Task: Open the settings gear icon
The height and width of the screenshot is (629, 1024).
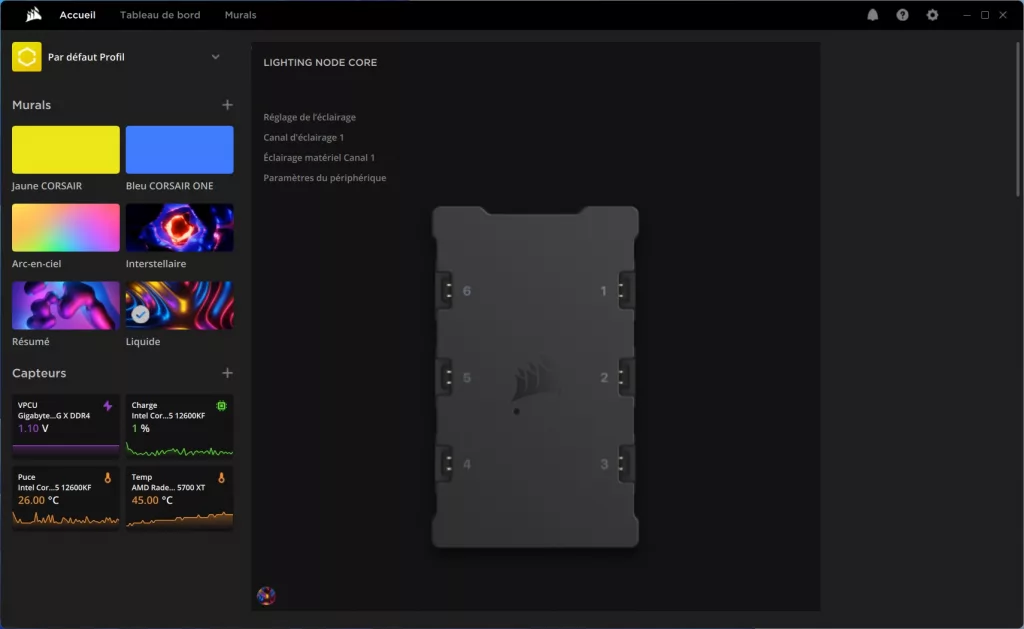Action: [x=932, y=14]
